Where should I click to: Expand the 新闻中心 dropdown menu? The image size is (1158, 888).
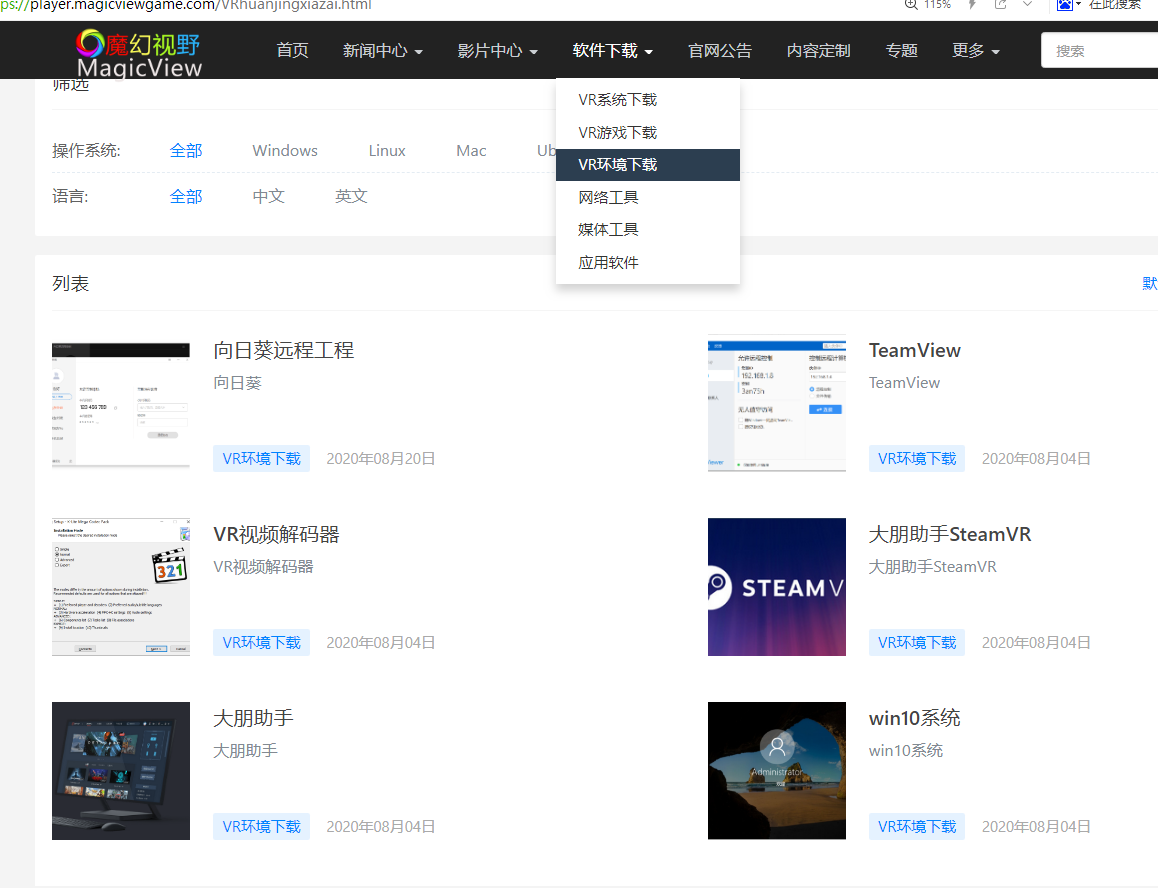(383, 50)
